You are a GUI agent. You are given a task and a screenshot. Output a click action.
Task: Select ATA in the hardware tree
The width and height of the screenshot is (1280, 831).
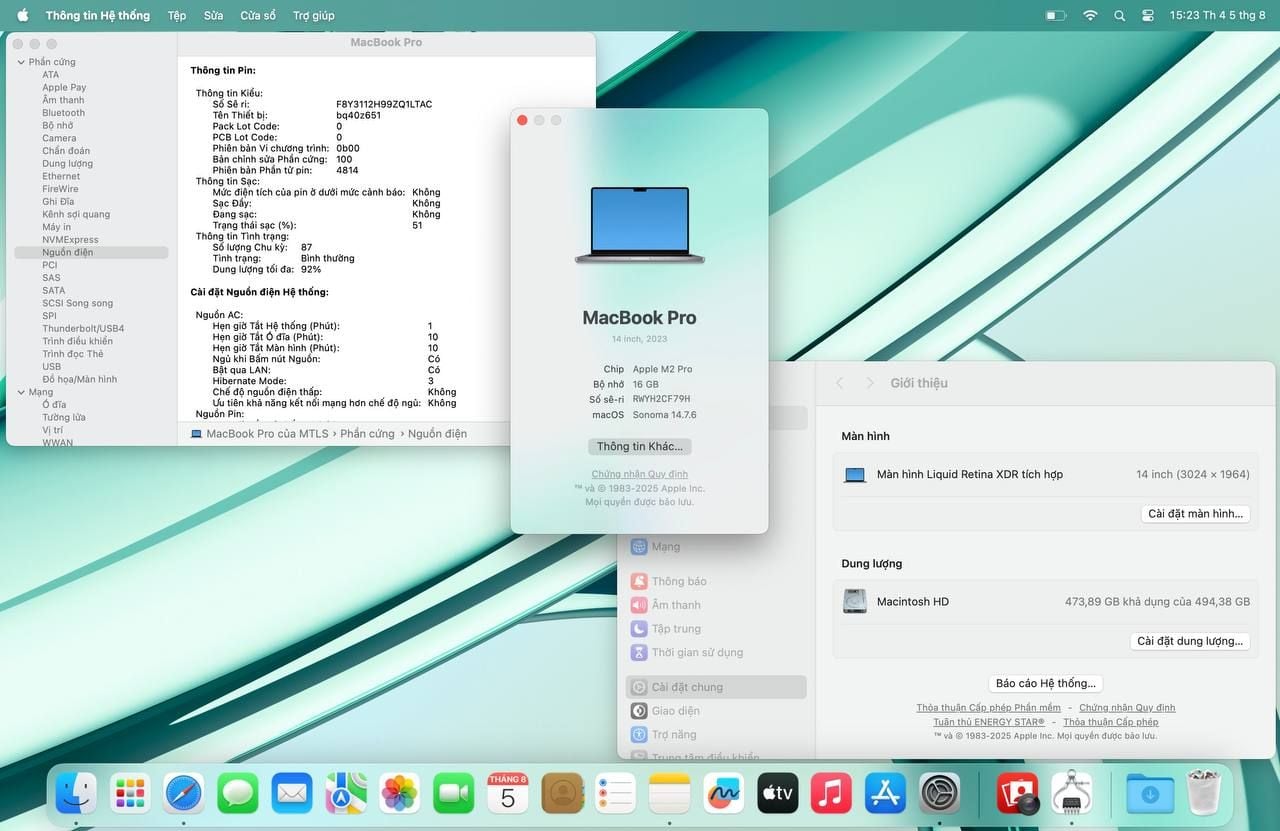(50, 75)
